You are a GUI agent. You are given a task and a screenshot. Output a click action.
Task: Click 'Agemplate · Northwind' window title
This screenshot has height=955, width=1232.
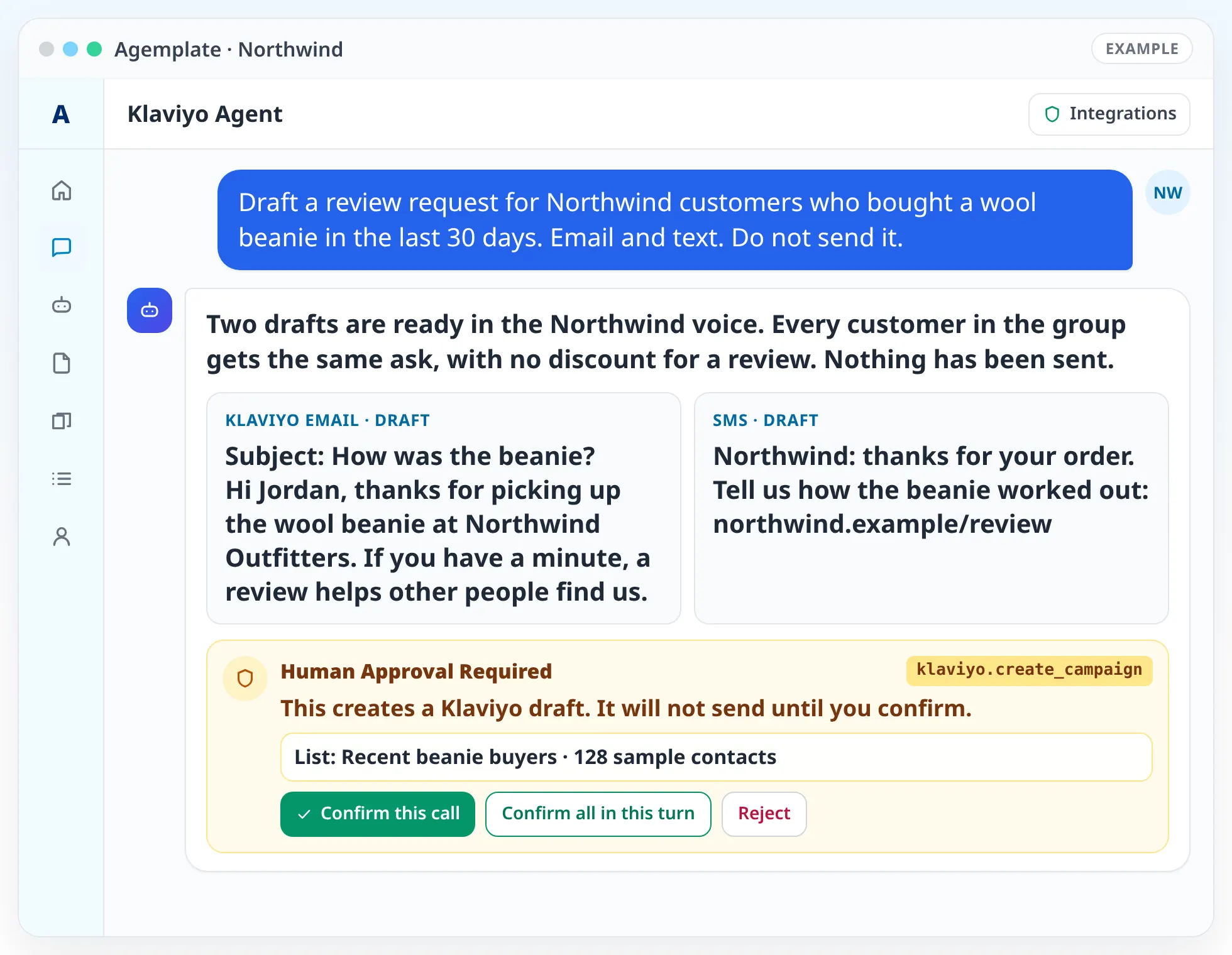pos(229,49)
